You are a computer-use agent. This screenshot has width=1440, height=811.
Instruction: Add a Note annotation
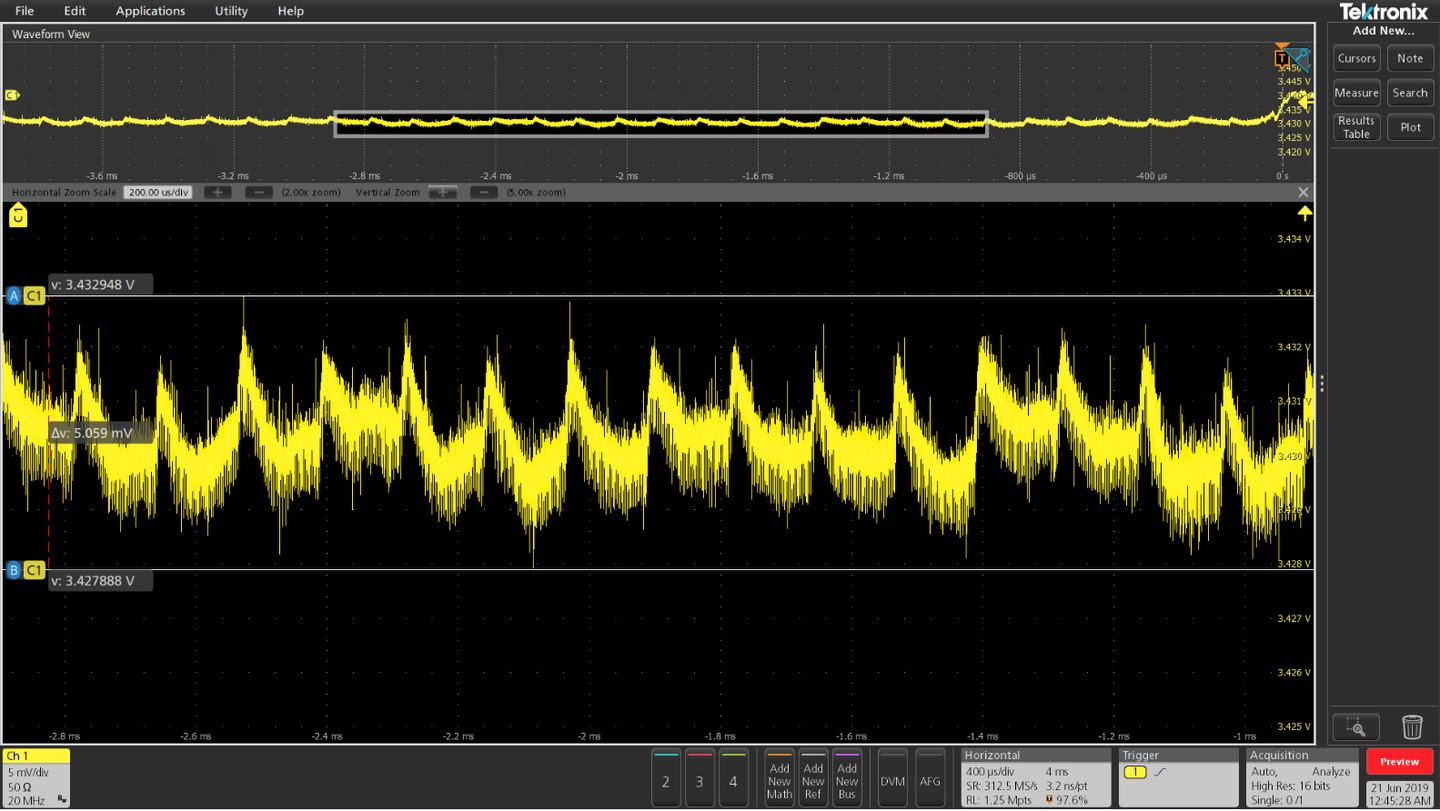click(x=1410, y=59)
